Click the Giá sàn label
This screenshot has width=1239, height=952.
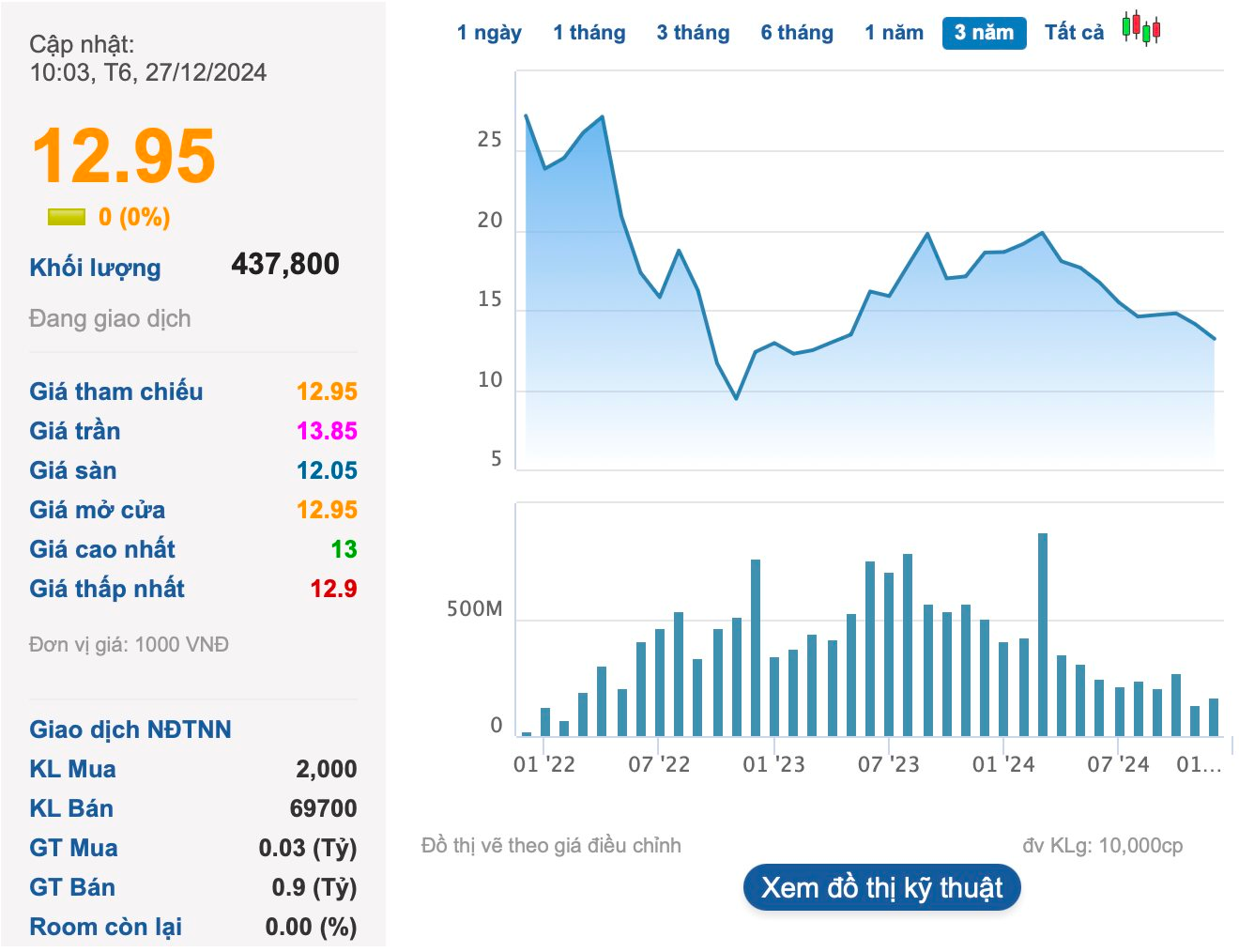coord(72,469)
